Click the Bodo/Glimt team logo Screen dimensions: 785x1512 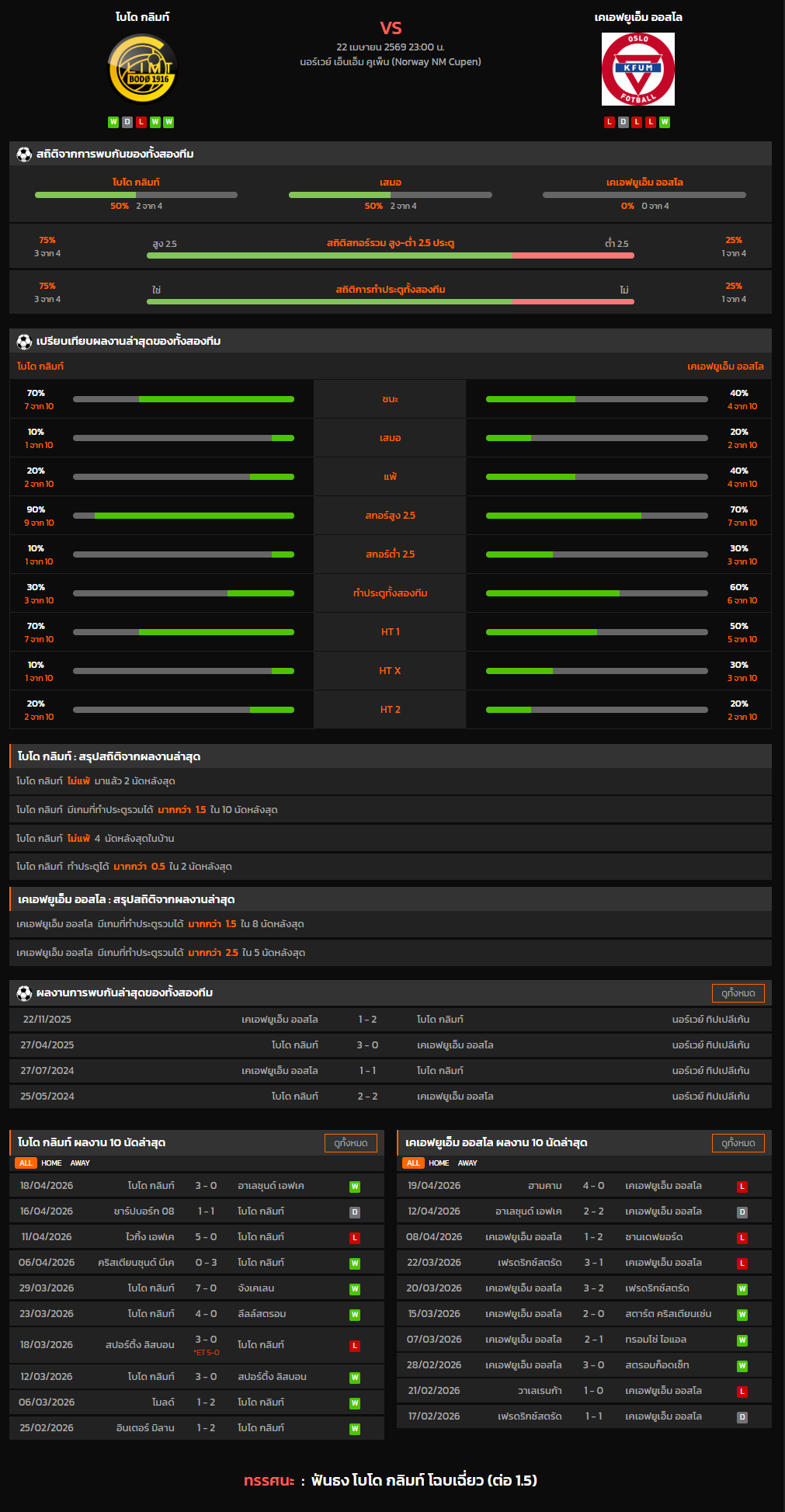[x=142, y=69]
